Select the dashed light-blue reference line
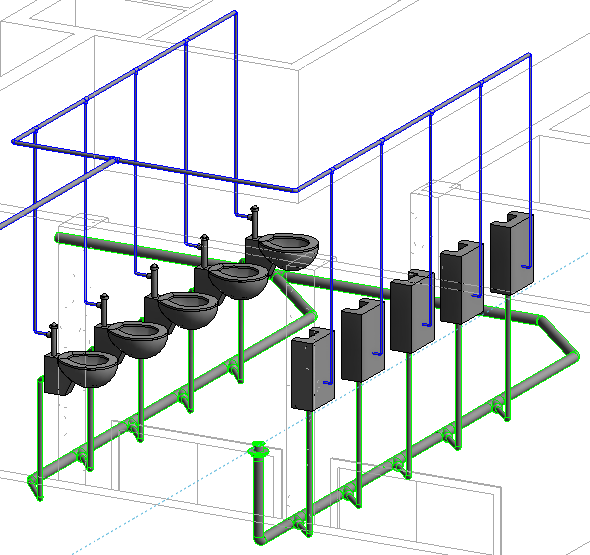 [331, 403]
